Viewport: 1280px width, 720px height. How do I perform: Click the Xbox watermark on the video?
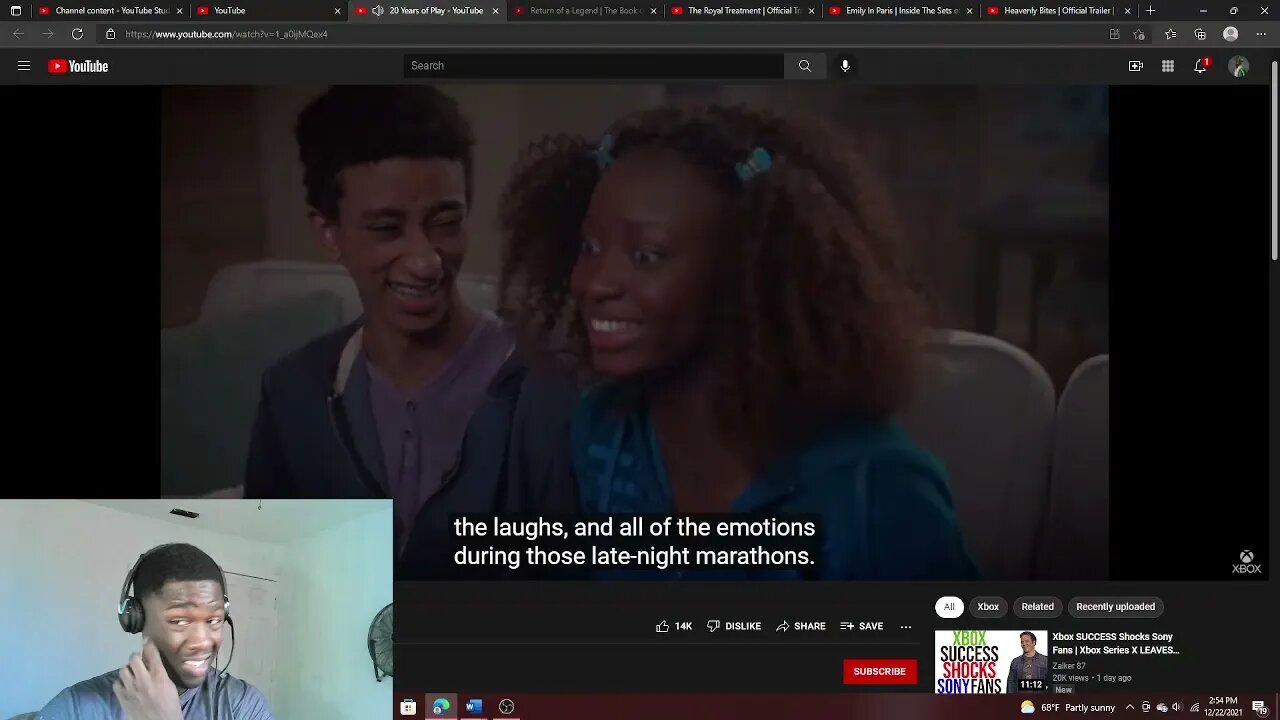(x=1246, y=562)
